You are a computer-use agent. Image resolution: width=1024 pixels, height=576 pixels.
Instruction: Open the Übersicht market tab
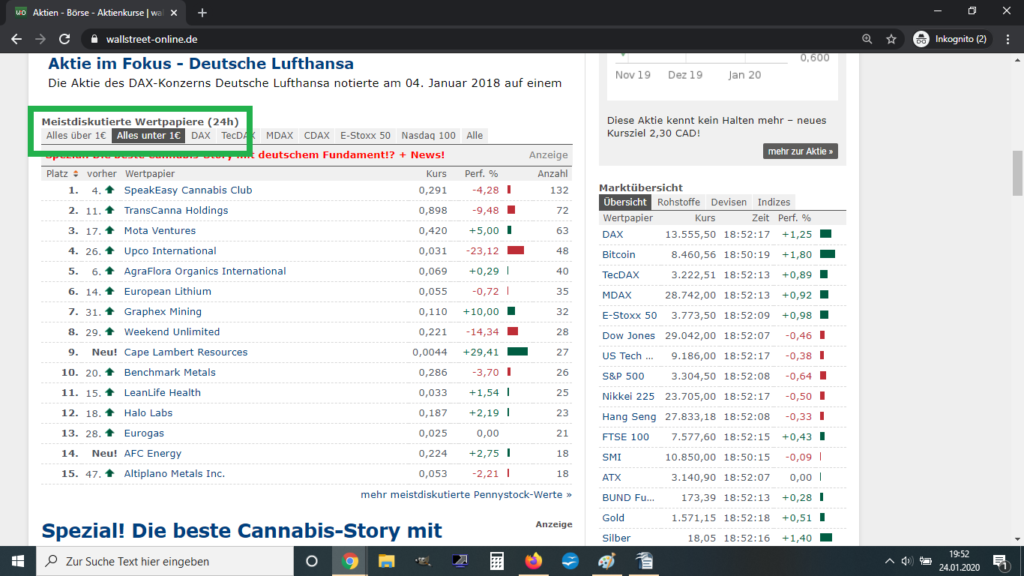click(x=624, y=202)
